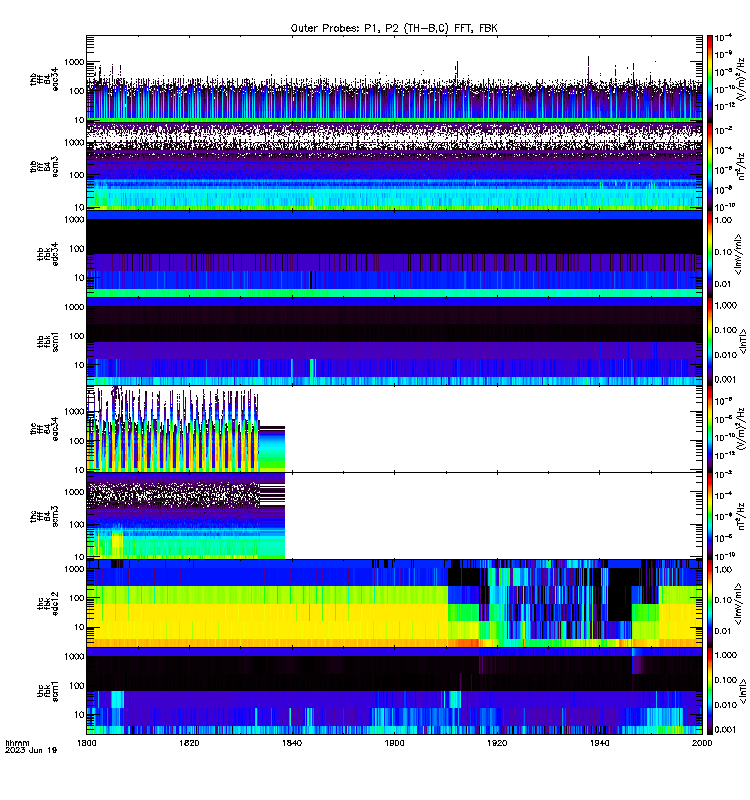Click the '100' y-axis tick of thc fbk scm1 panel

(x=77, y=685)
